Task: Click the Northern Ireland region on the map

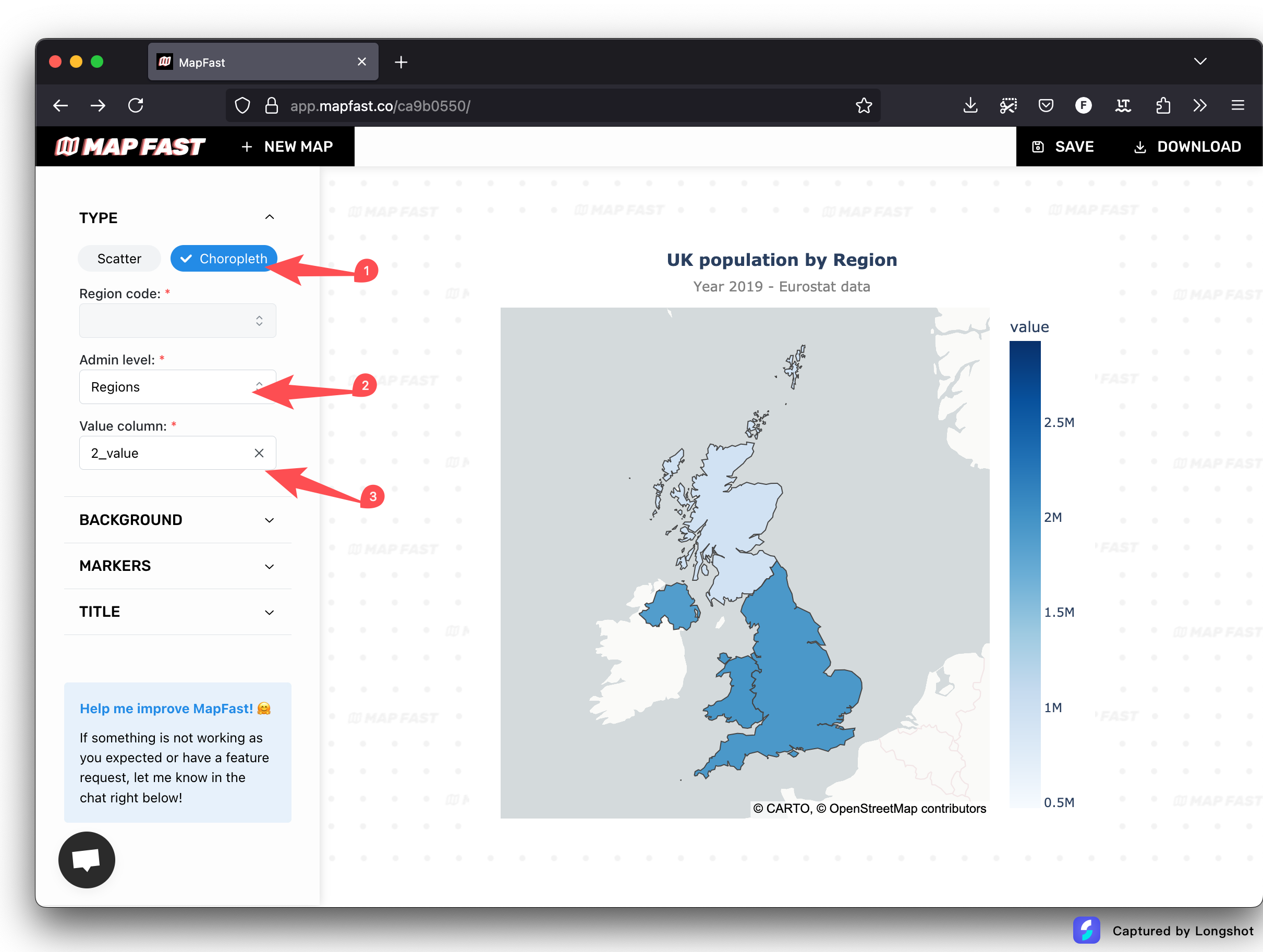Action: (x=671, y=606)
